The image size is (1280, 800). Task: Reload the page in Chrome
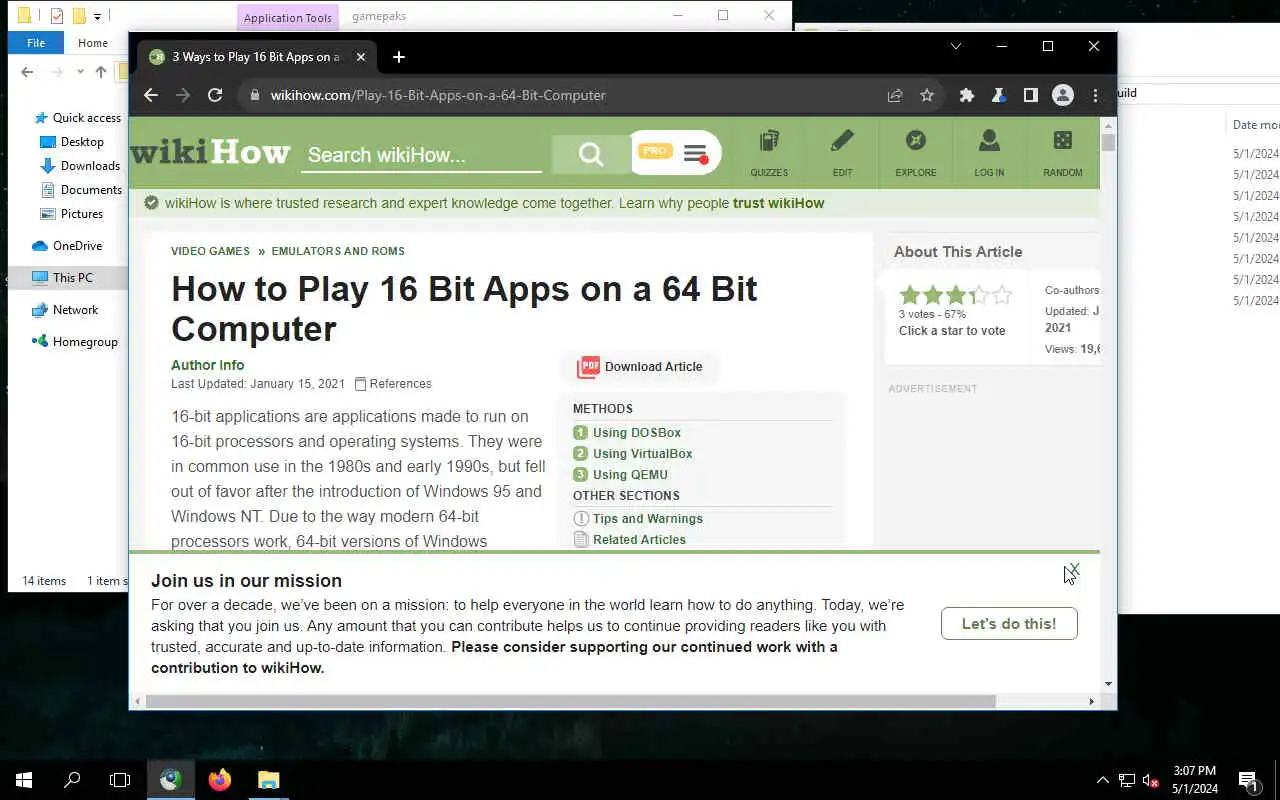point(215,95)
